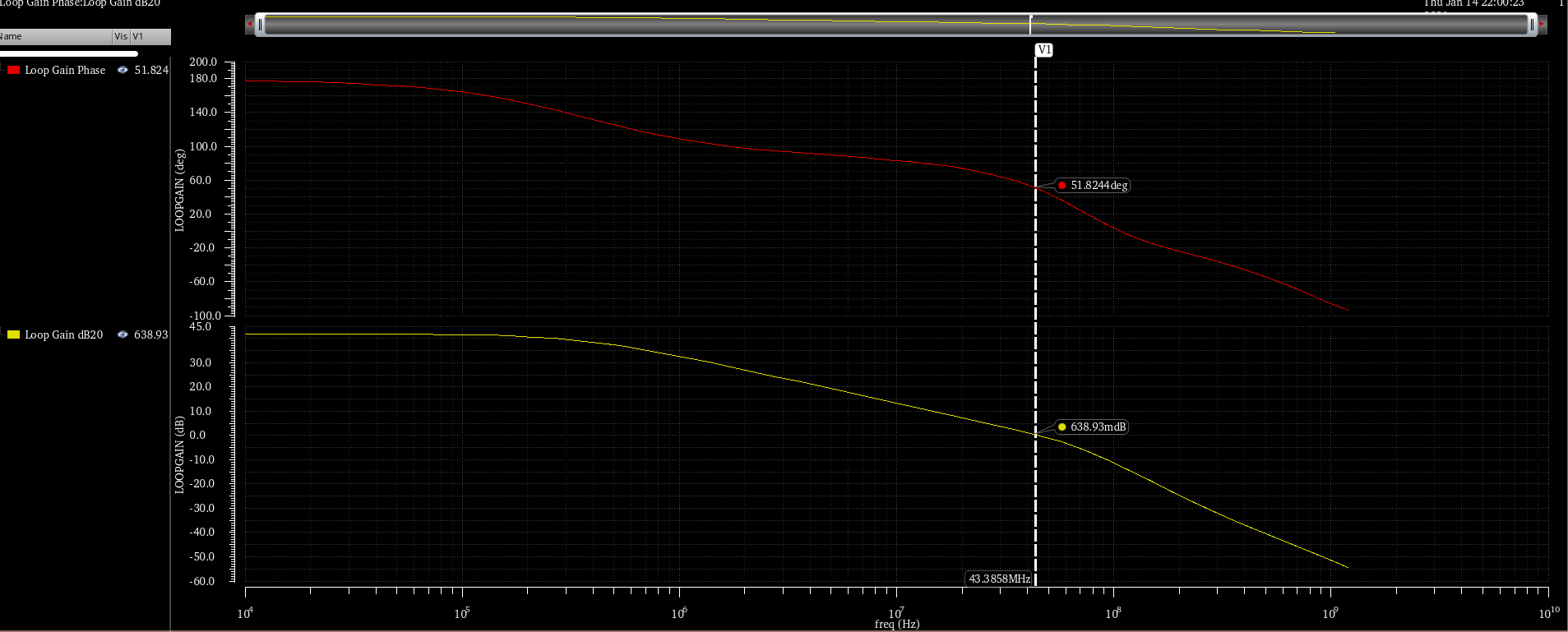Click the LOOPGAIN (dB) axis label
1568x632 pixels.
point(179,454)
